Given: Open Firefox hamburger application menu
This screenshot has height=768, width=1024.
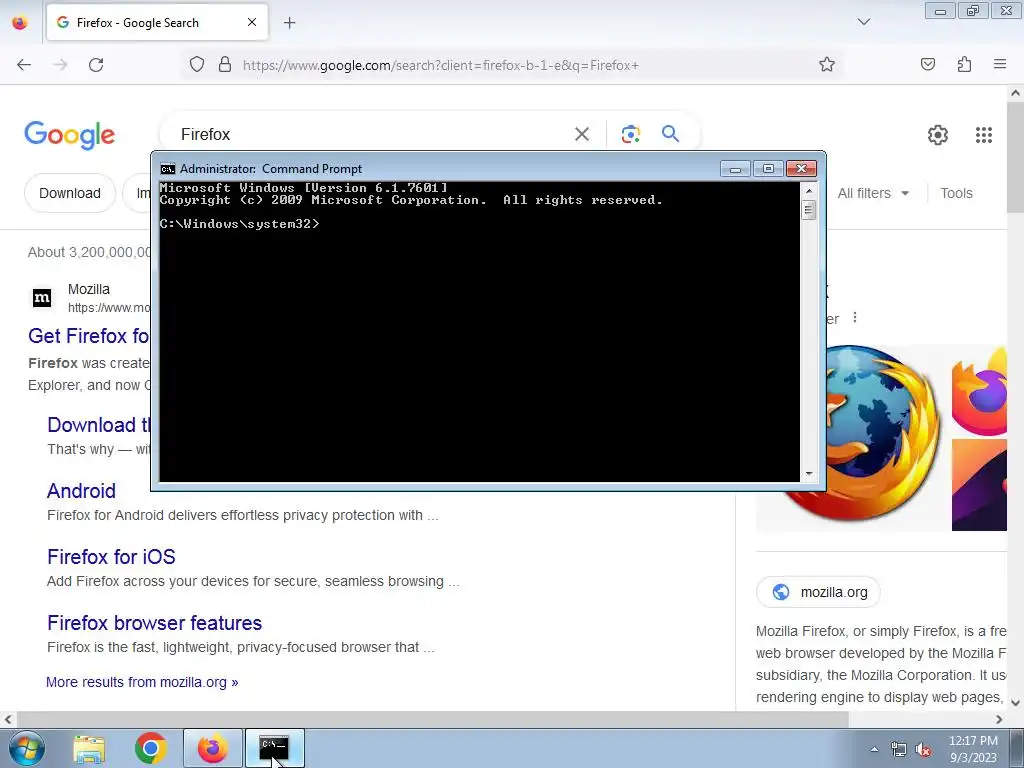Looking at the screenshot, I should pyautogui.click(x=1000, y=64).
